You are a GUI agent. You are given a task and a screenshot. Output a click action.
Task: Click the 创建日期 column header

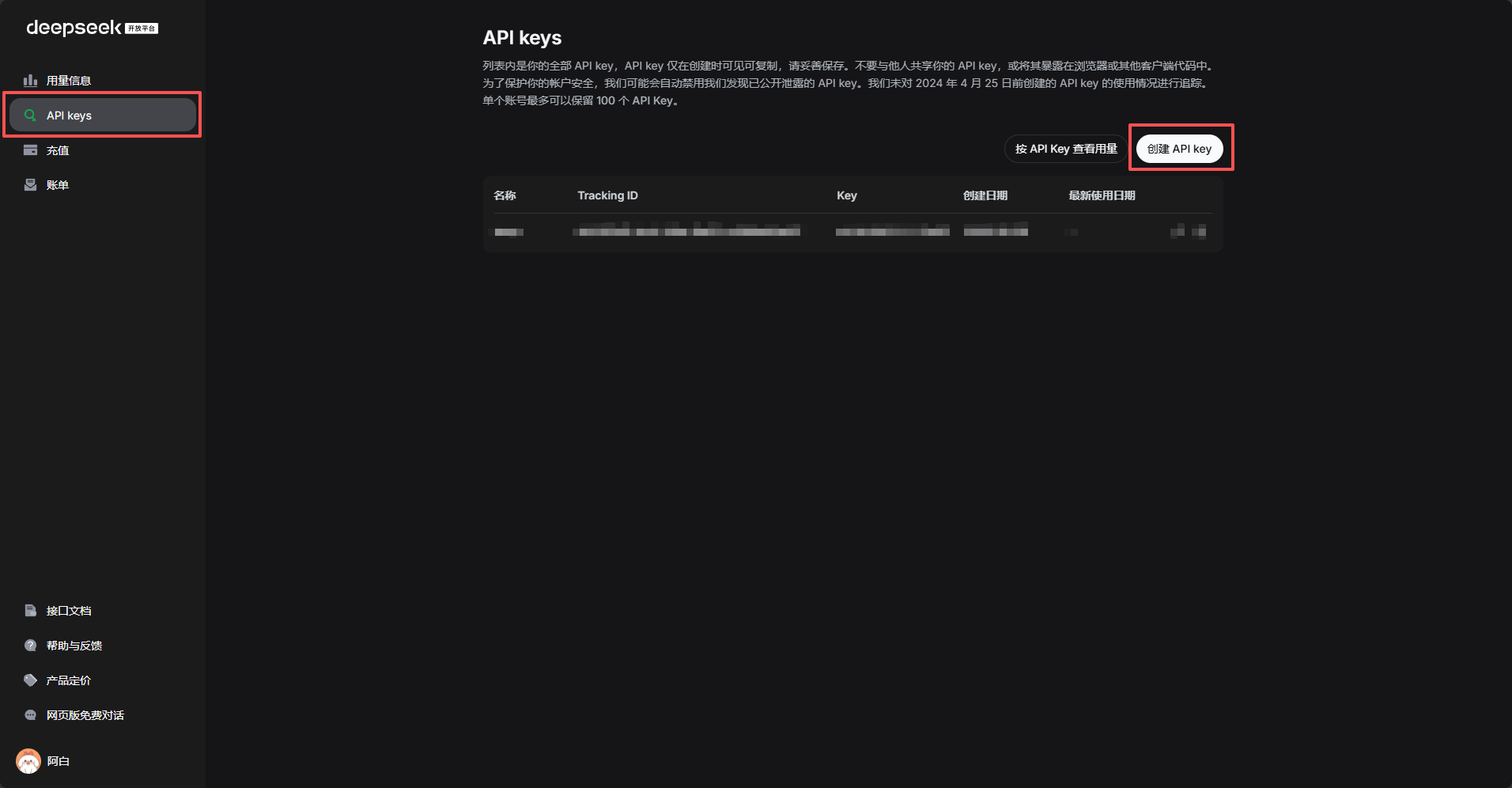(985, 195)
